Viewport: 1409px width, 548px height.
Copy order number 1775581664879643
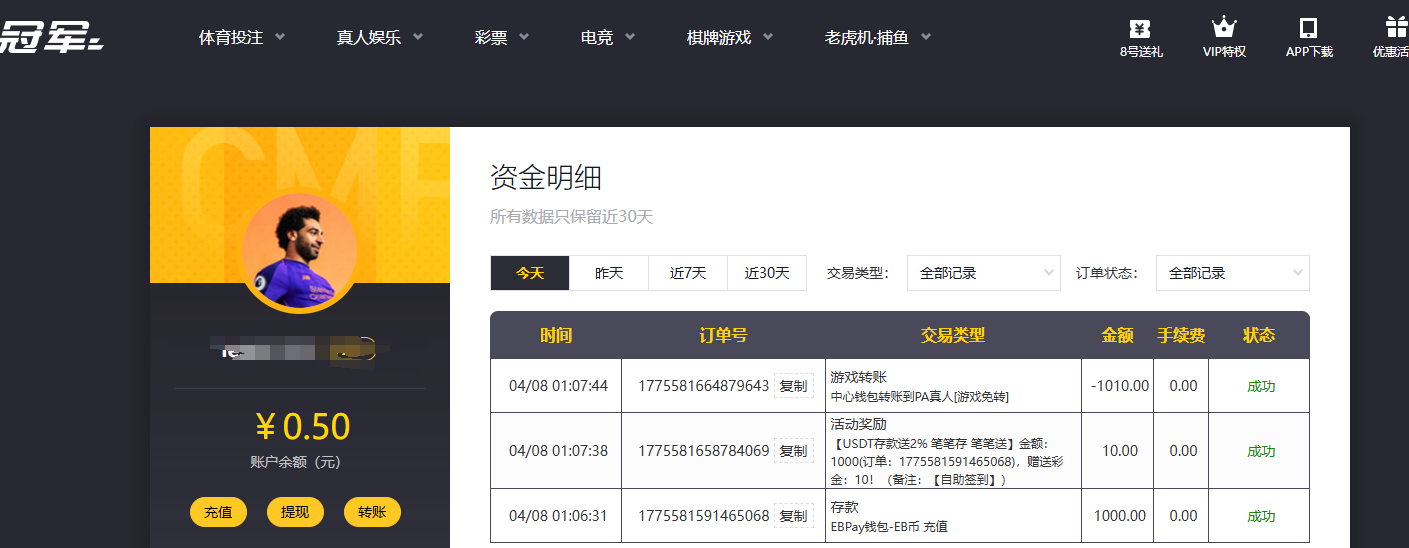tap(793, 386)
